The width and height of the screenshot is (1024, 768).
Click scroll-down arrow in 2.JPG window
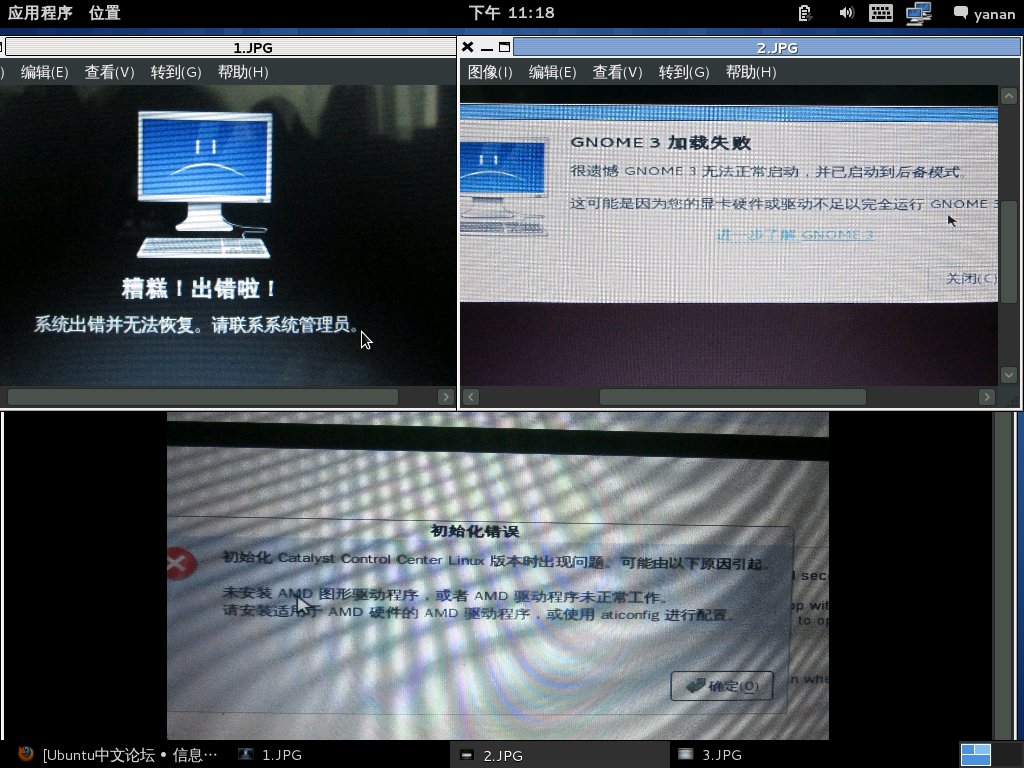tap(1009, 375)
